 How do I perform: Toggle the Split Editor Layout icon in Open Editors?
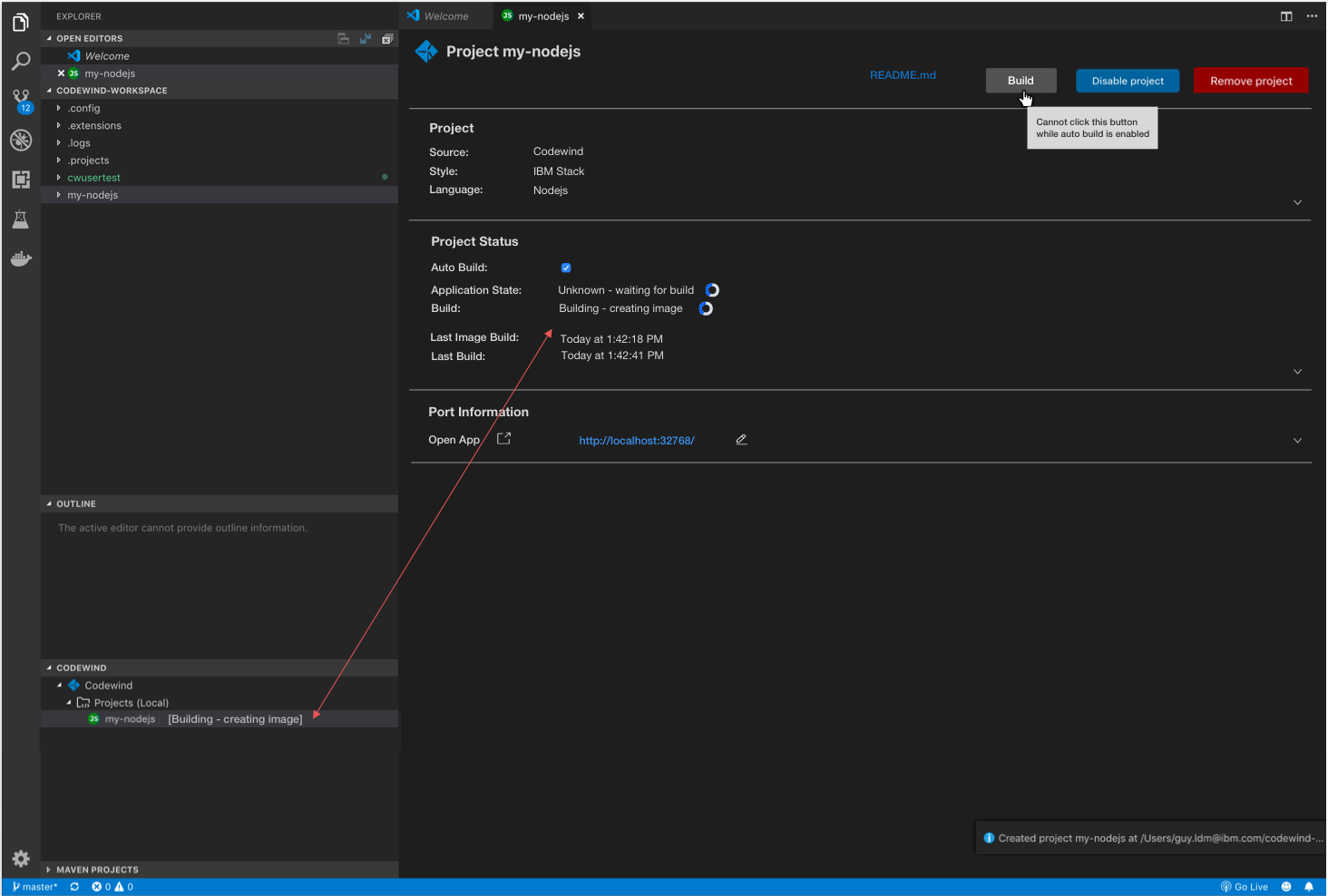point(343,38)
